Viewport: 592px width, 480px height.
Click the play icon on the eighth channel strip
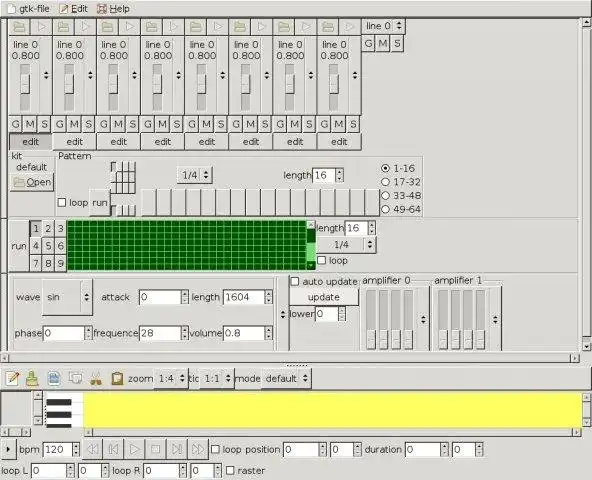point(350,27)
